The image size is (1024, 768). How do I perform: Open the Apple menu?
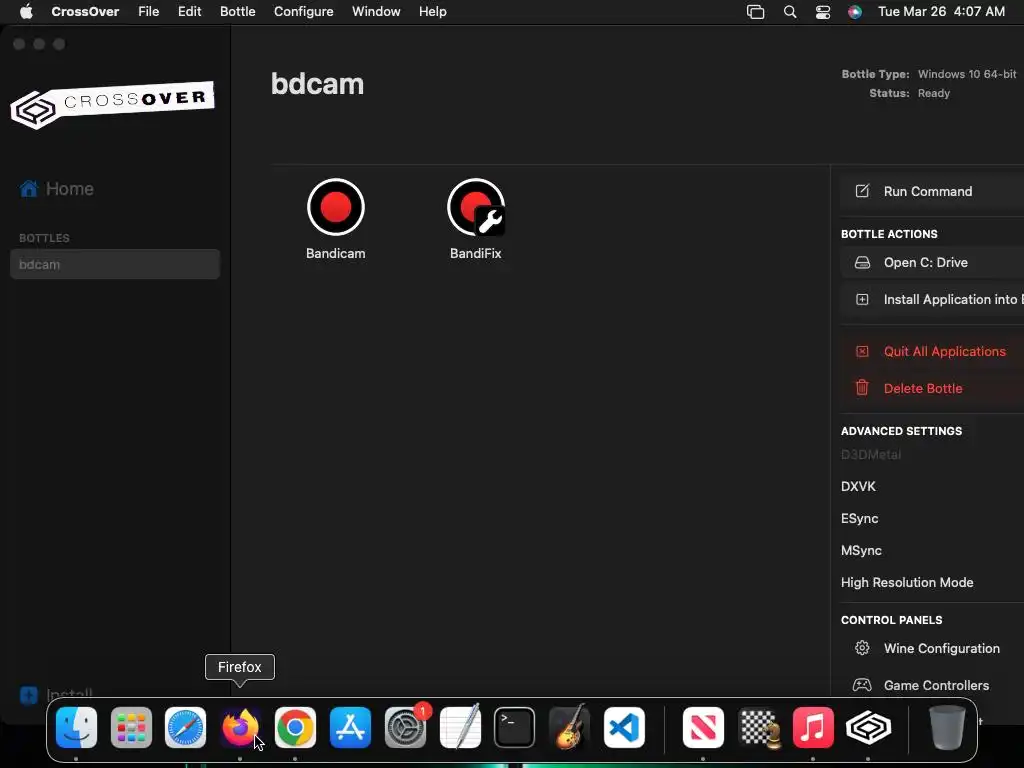tap(26, 12)
